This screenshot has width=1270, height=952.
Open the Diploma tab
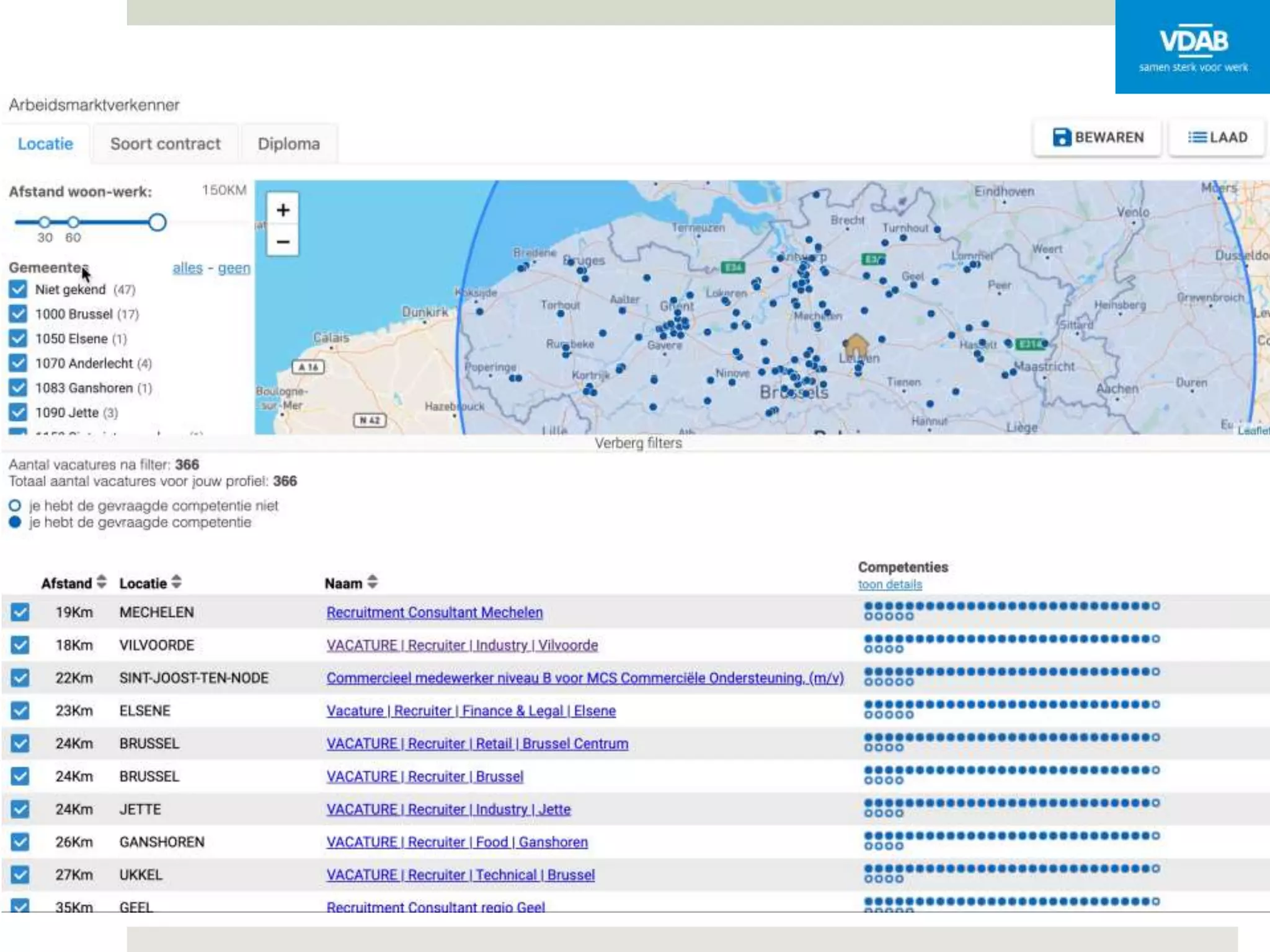pyautogui.click(x=288, y=144)
